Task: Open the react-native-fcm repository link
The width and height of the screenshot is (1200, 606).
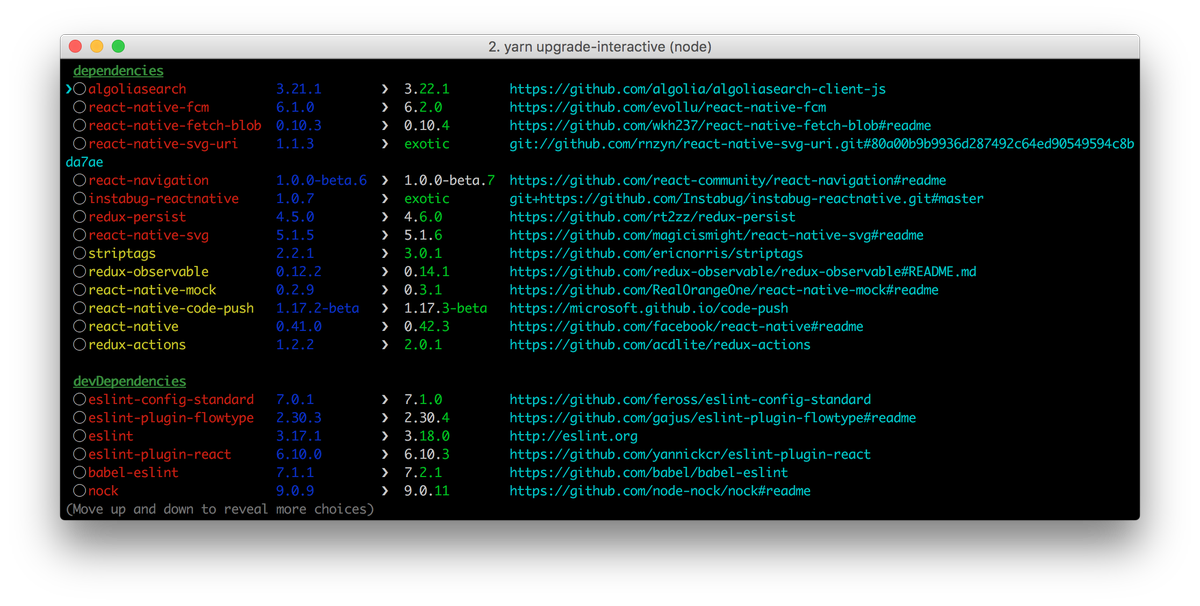Action: tap(667, 107)
